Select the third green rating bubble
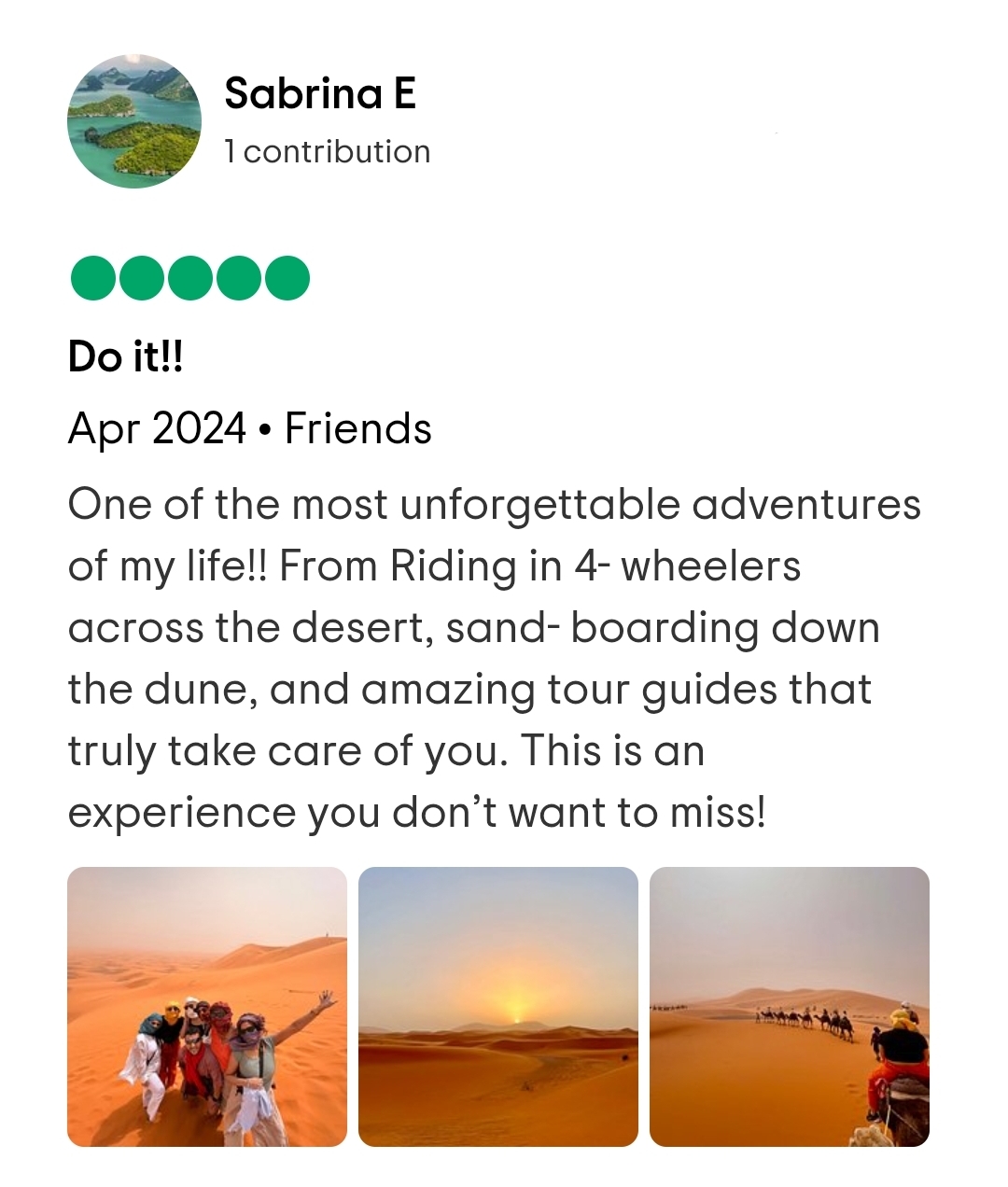 pos(190,278)
